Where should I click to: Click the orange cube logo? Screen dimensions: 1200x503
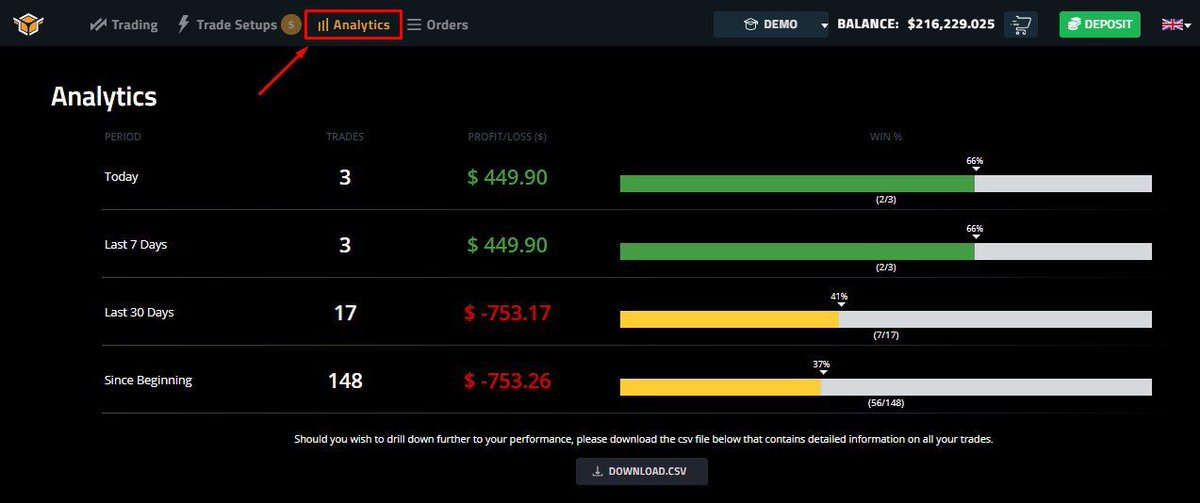click(x=28, y=24)
